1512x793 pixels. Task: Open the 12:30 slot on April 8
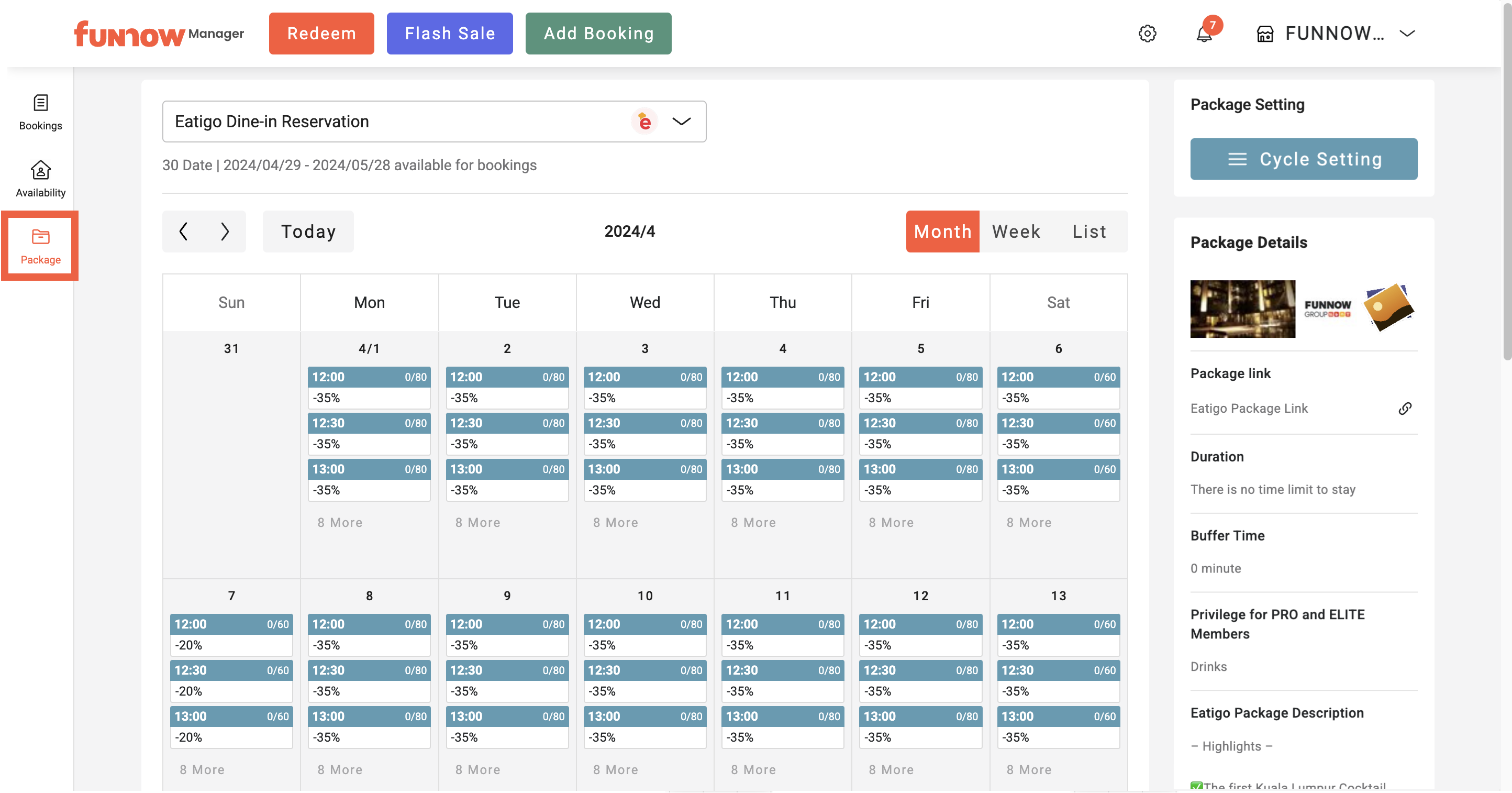pyautogui.click(x=369, y=681)
